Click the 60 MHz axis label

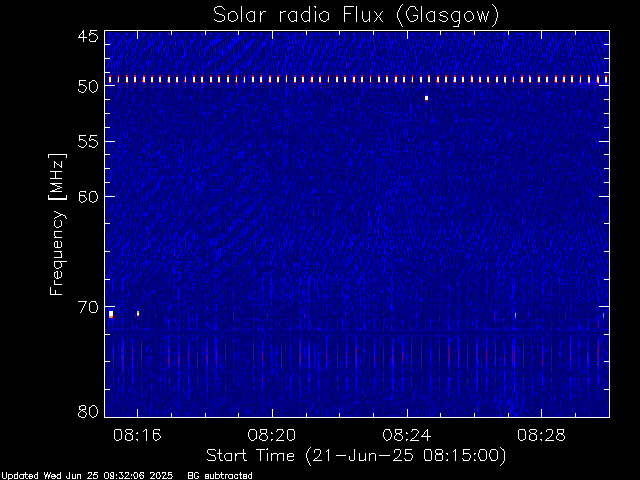[x=88, y=197]
